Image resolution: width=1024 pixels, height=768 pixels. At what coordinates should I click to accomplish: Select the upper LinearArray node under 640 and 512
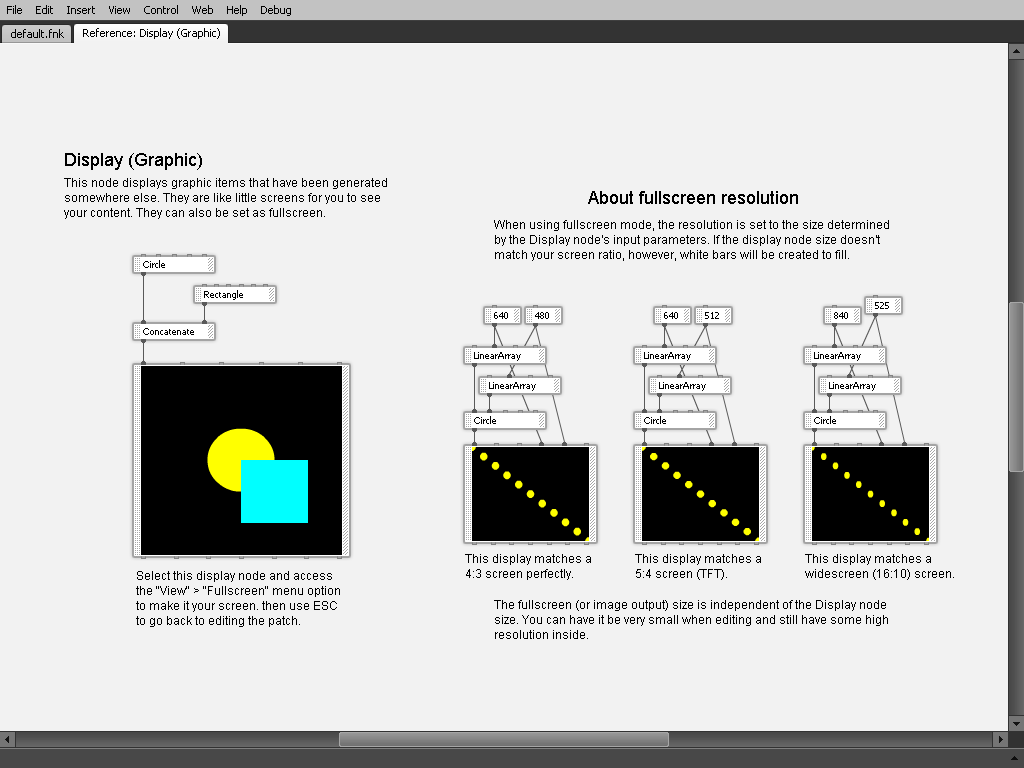click(675, 356)
